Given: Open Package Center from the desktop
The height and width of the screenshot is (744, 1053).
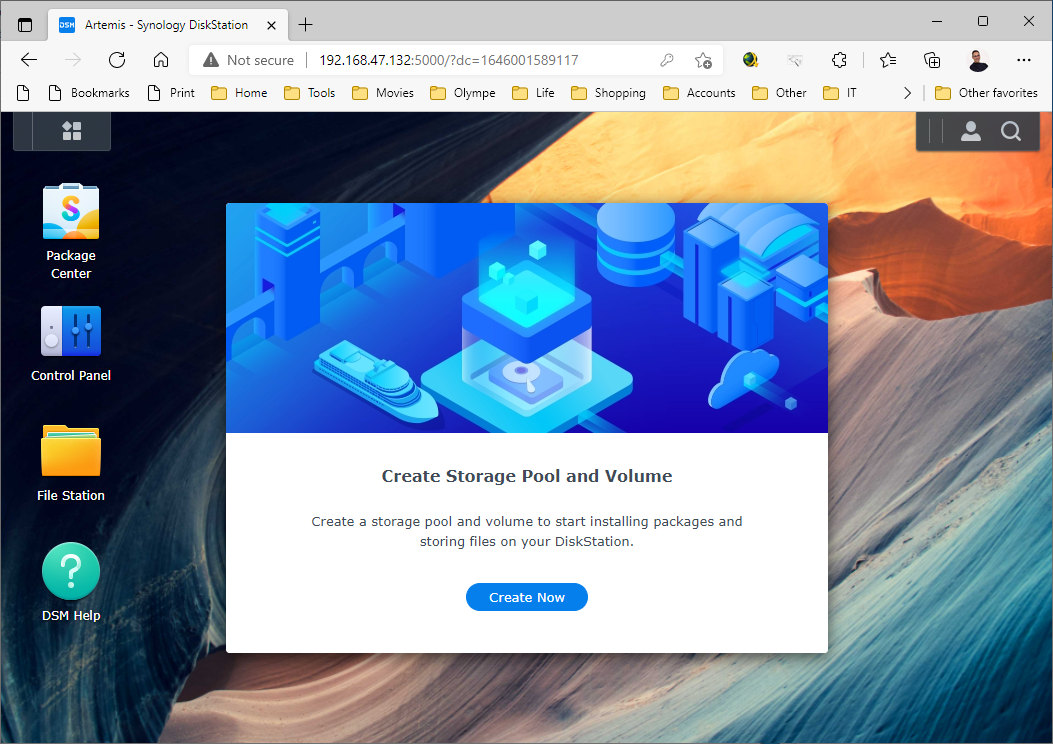Looking at the screenshot, I should tap(71, 232).
